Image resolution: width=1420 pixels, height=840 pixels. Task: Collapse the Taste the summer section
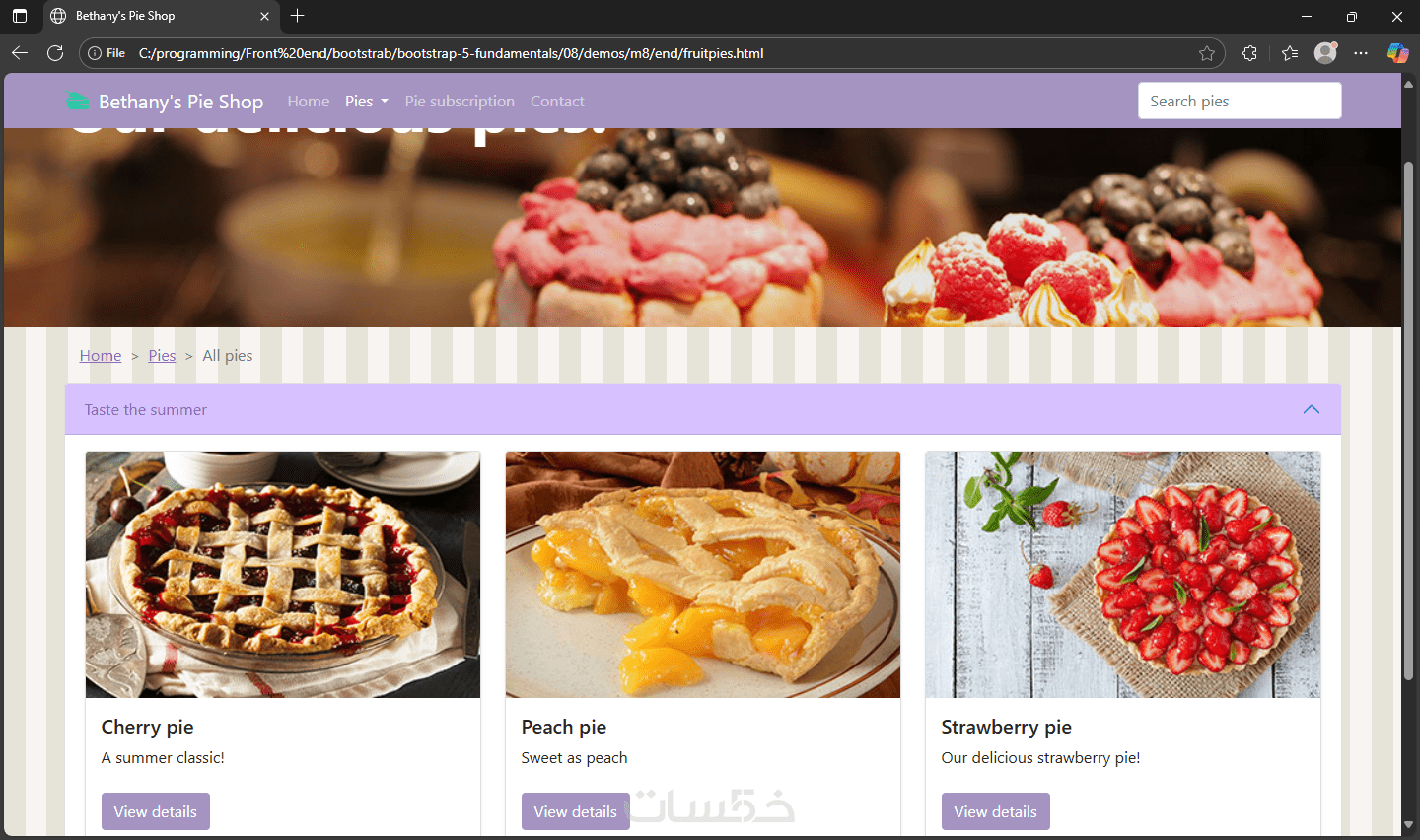(1311, 409)
